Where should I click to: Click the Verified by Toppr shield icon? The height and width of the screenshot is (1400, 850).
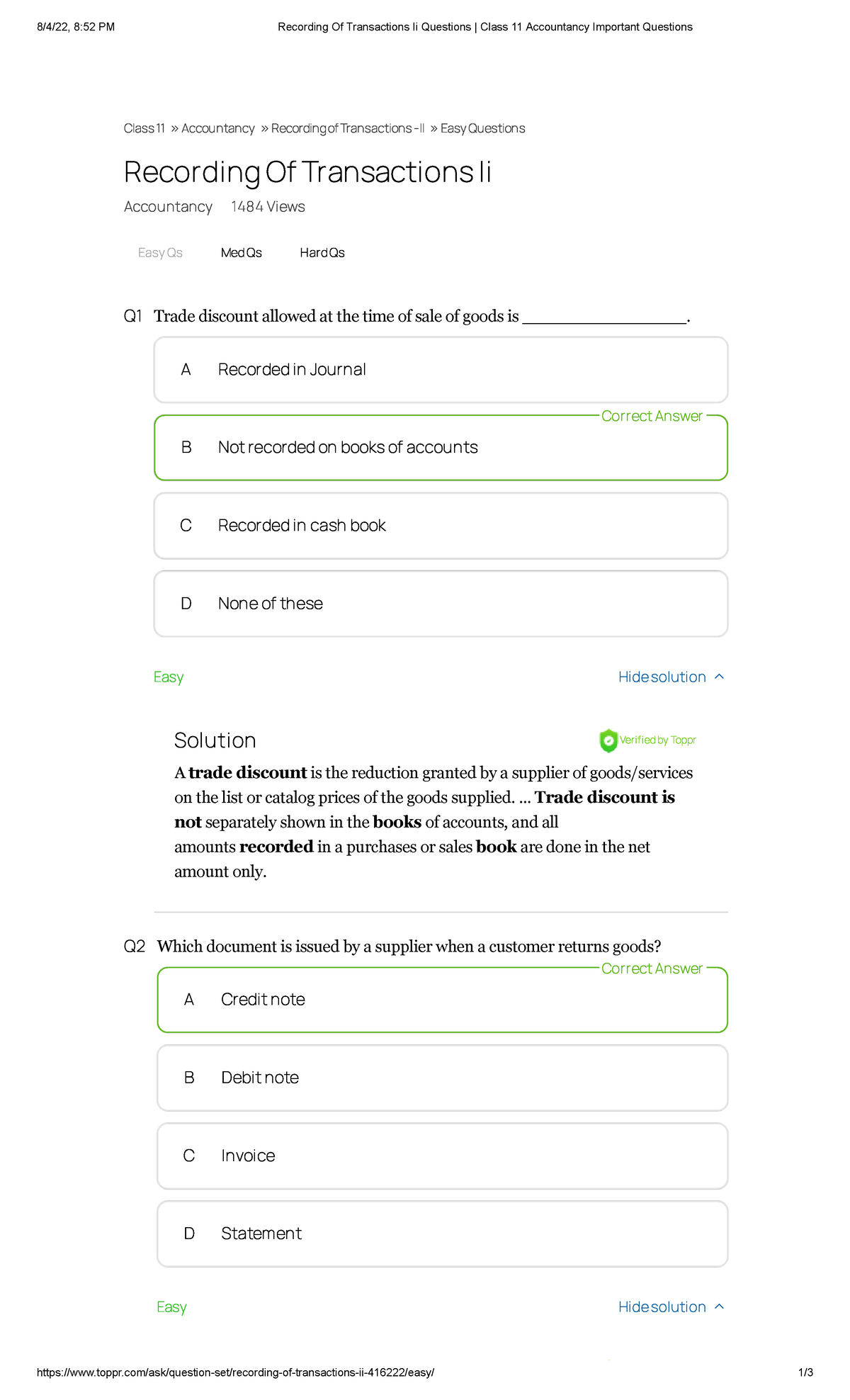point(608,740)
